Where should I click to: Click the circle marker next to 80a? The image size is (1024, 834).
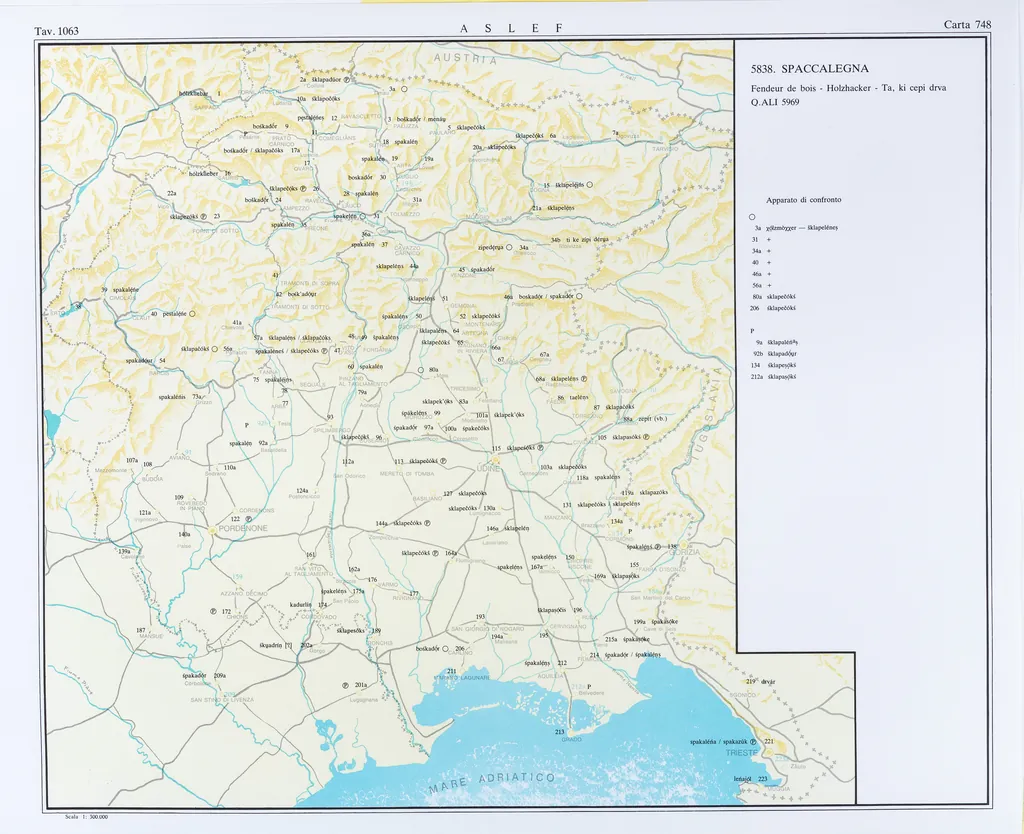(x=421, y=370)
